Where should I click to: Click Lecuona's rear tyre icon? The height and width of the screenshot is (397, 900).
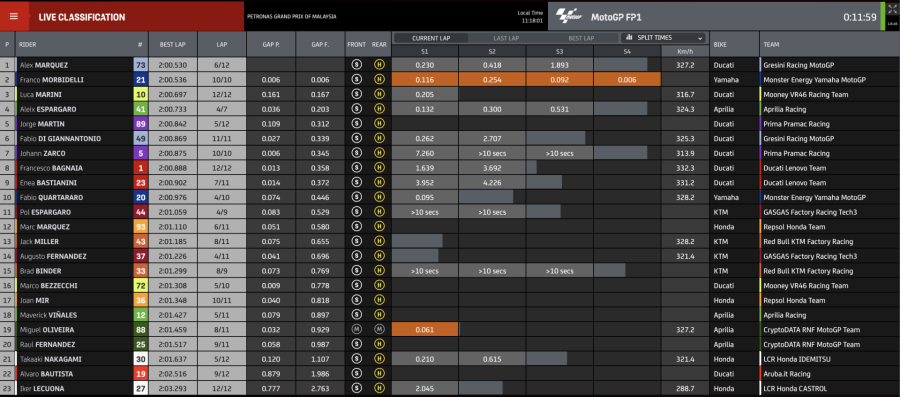[379, 389]
